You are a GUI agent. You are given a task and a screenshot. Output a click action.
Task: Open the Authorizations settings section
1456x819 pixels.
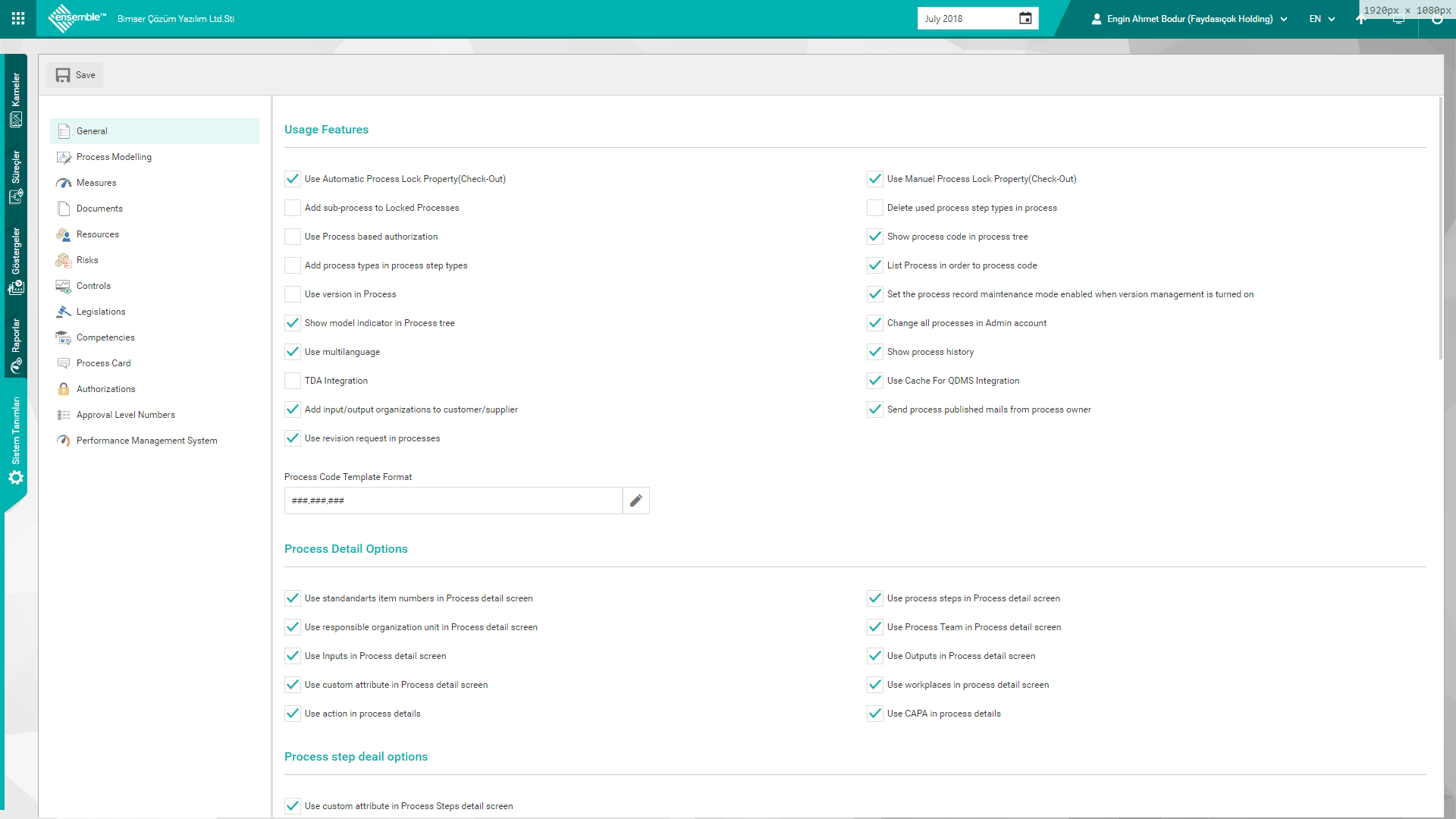[x=105, y=389]
